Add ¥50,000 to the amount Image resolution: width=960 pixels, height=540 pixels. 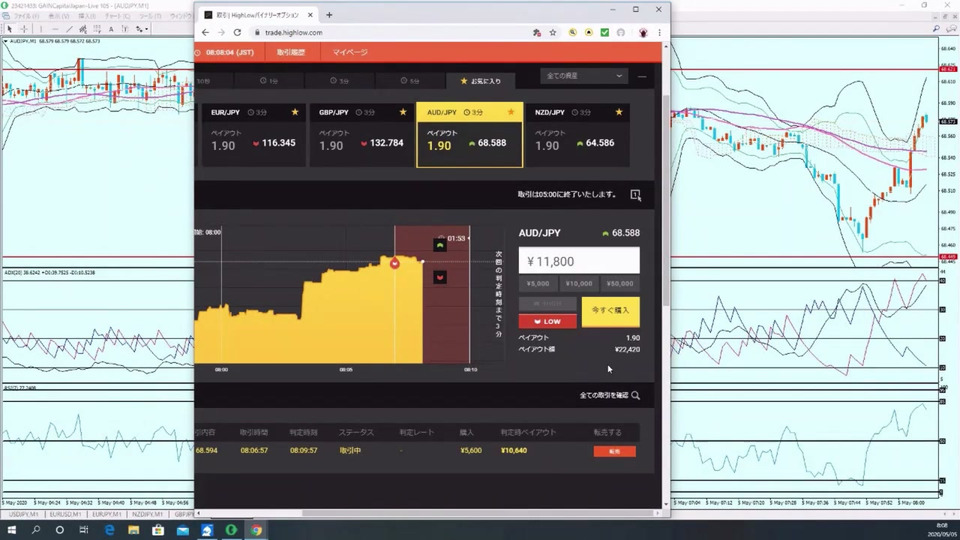coord(620,283)
